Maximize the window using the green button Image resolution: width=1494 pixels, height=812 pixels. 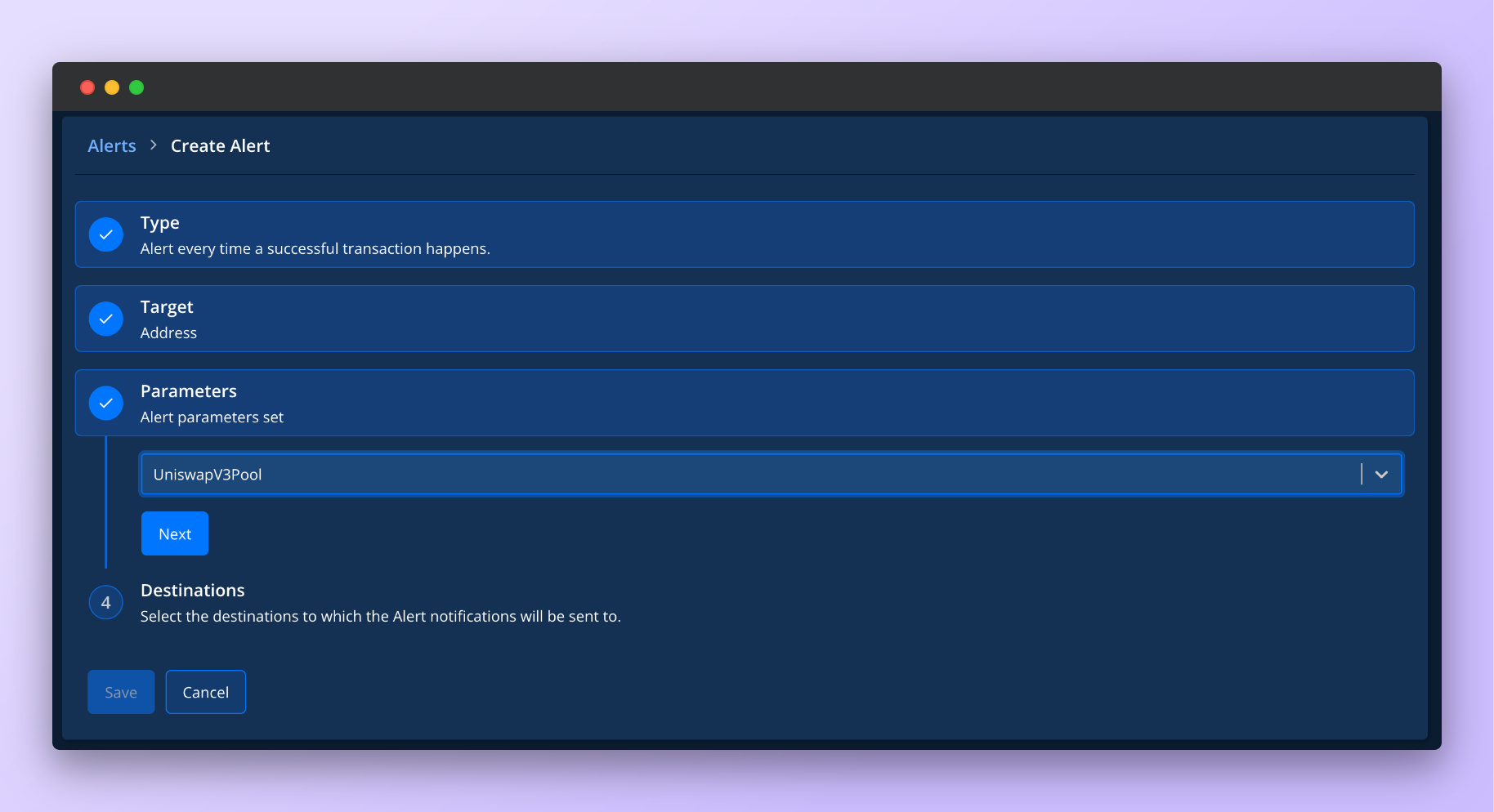pos(136,87)
